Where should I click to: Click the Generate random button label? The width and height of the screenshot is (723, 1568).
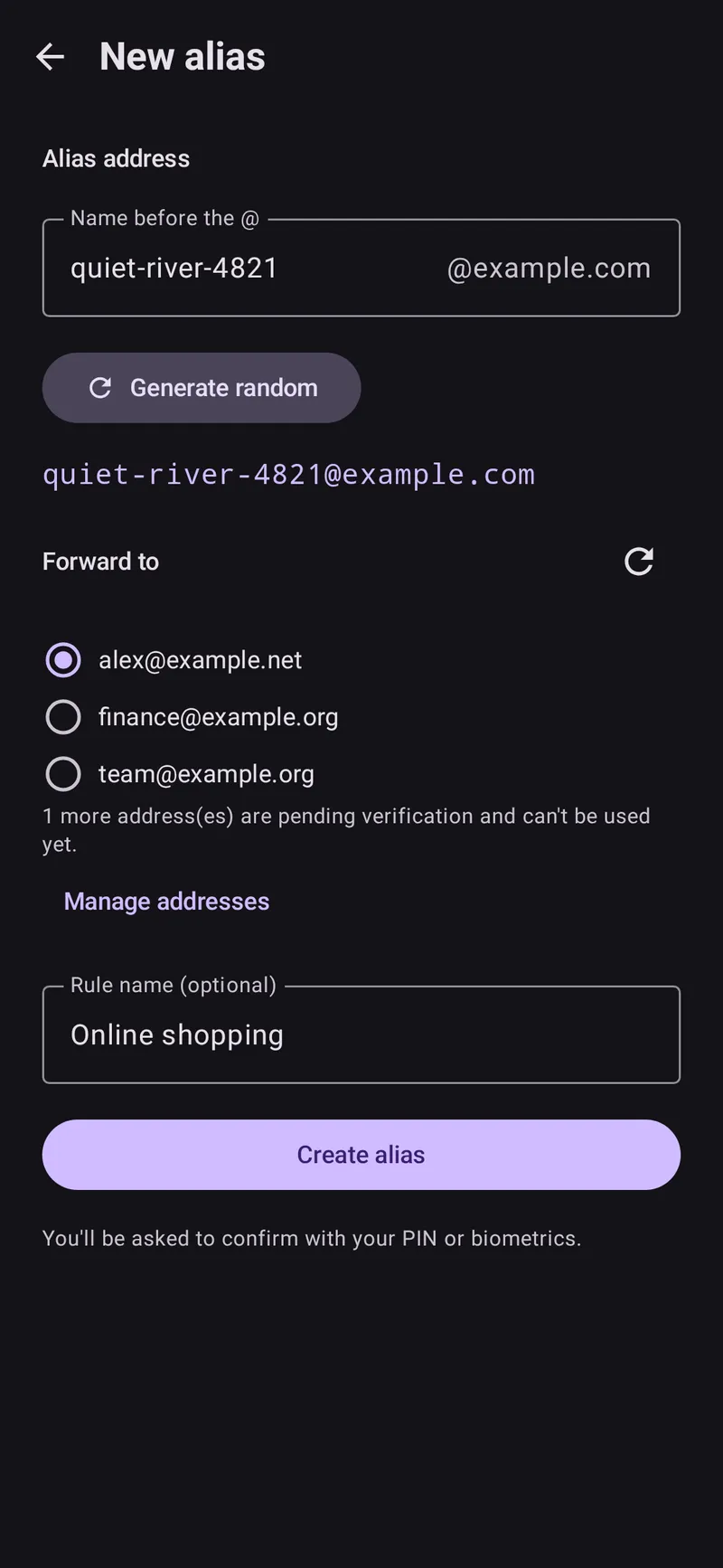(224, 388)
